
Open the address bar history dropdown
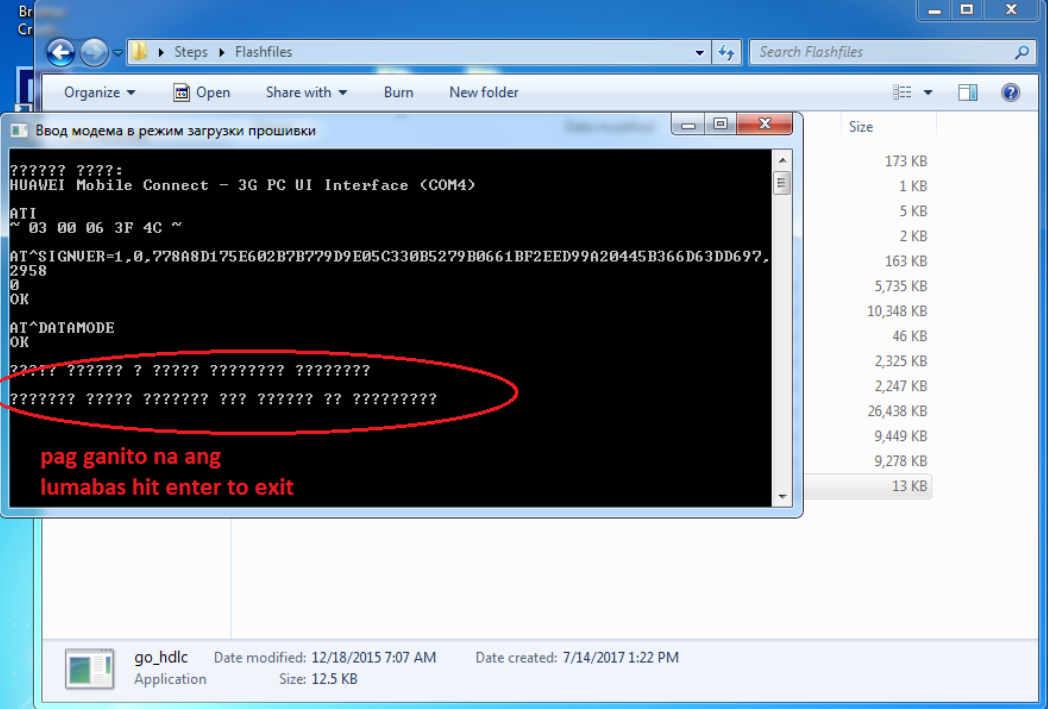pyautogui.click(x=698, y=52)
